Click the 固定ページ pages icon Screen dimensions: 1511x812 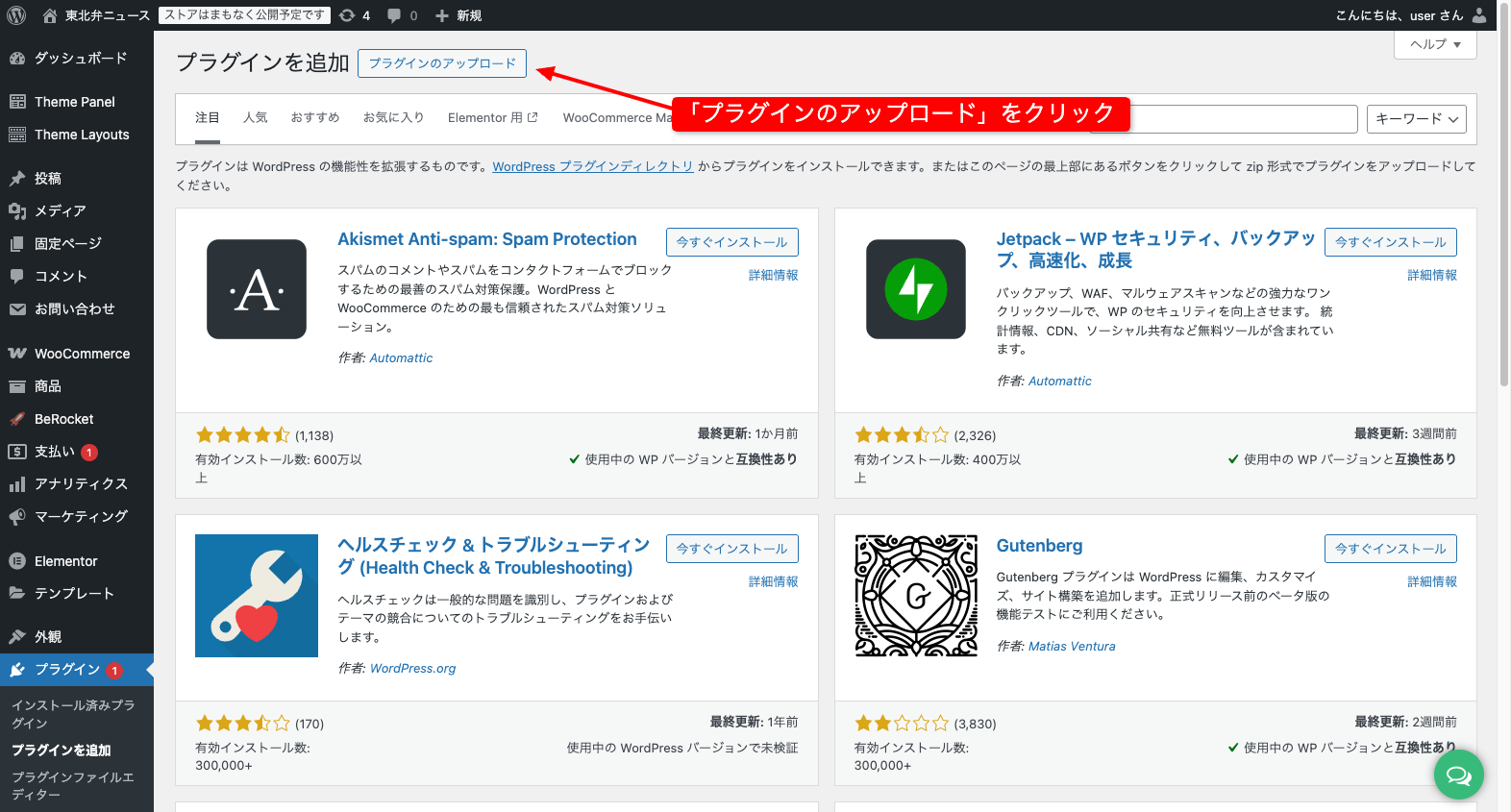pyautogui.click(x=17, y=244)
